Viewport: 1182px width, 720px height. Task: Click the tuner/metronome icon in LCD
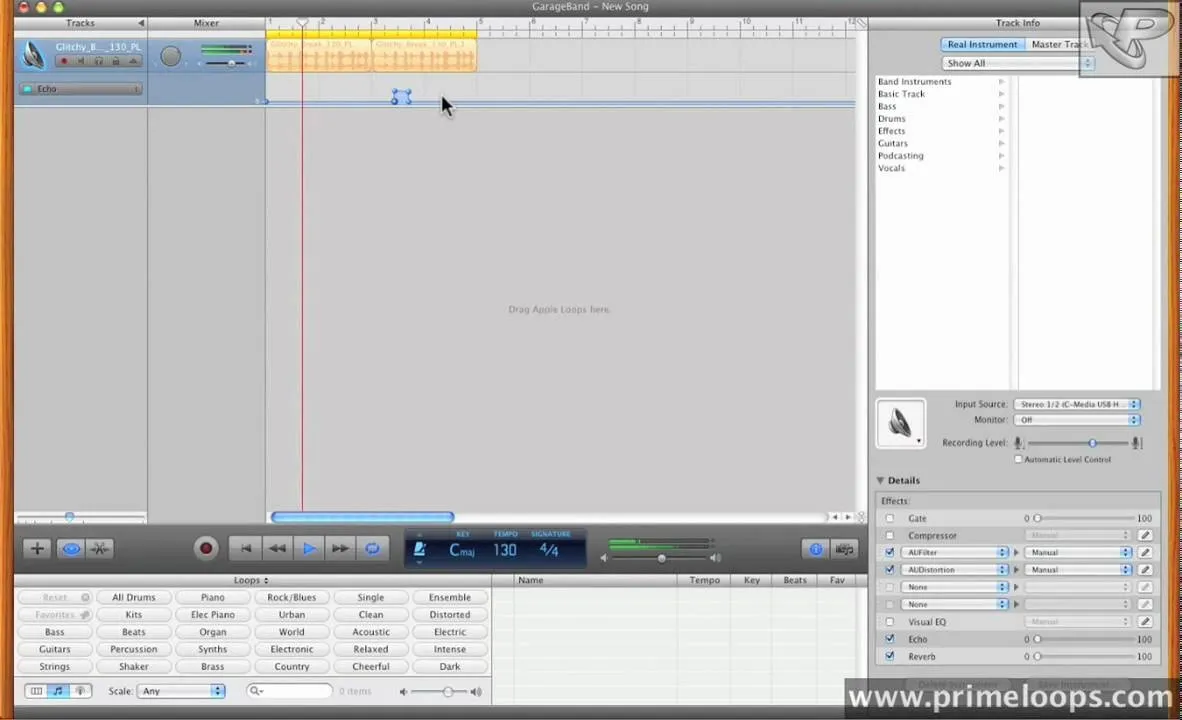(420, 550)
